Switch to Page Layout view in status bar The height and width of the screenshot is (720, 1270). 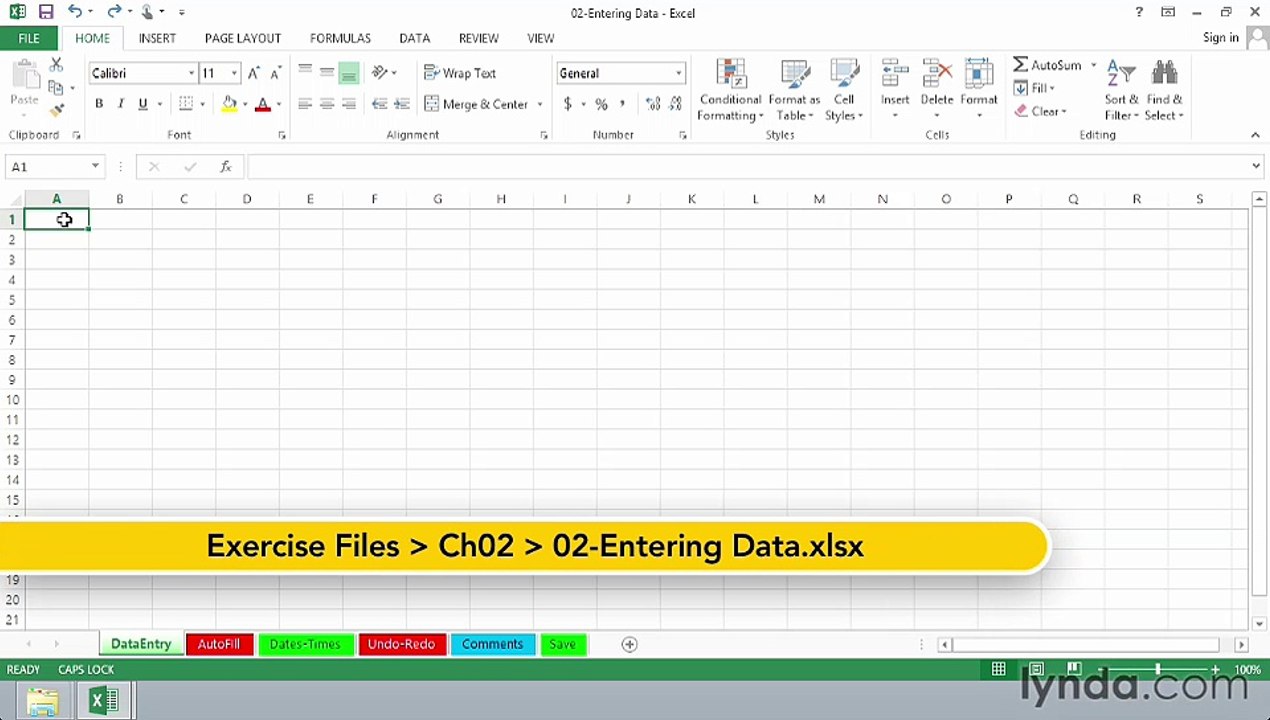[1036, 669]
